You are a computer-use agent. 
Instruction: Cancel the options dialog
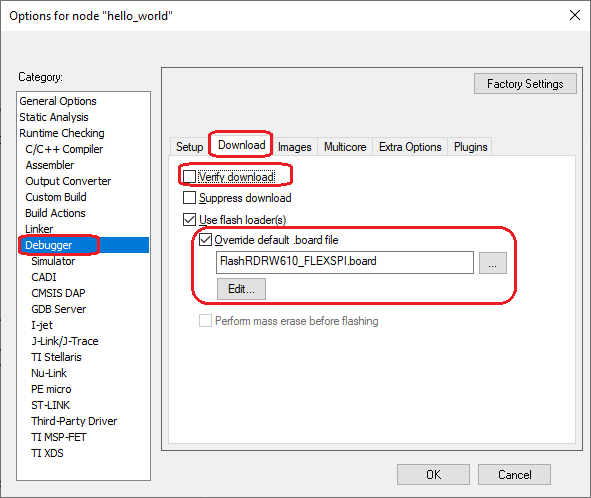(514, 474)
